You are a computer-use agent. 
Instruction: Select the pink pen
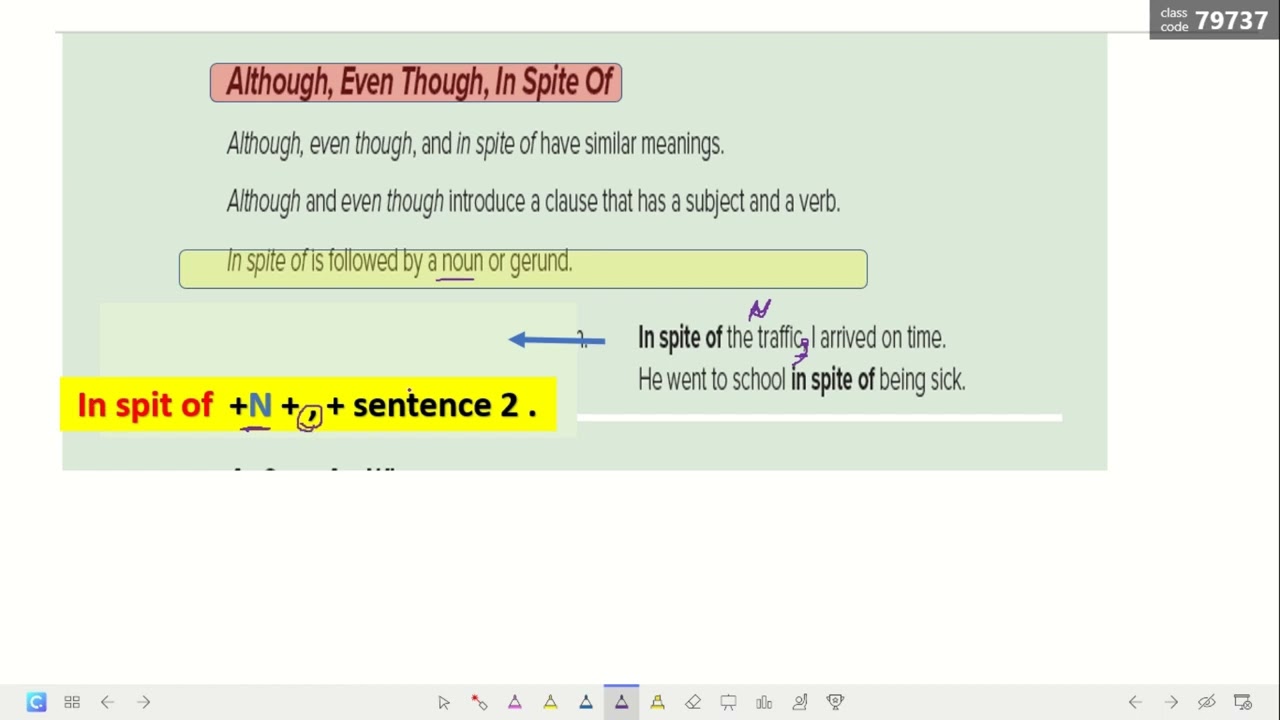tap(515, 702)
